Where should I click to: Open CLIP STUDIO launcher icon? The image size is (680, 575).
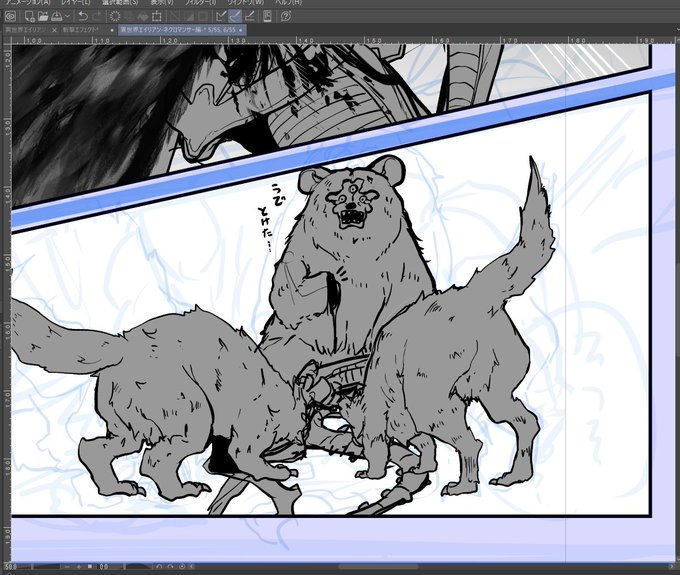[10, 16]
